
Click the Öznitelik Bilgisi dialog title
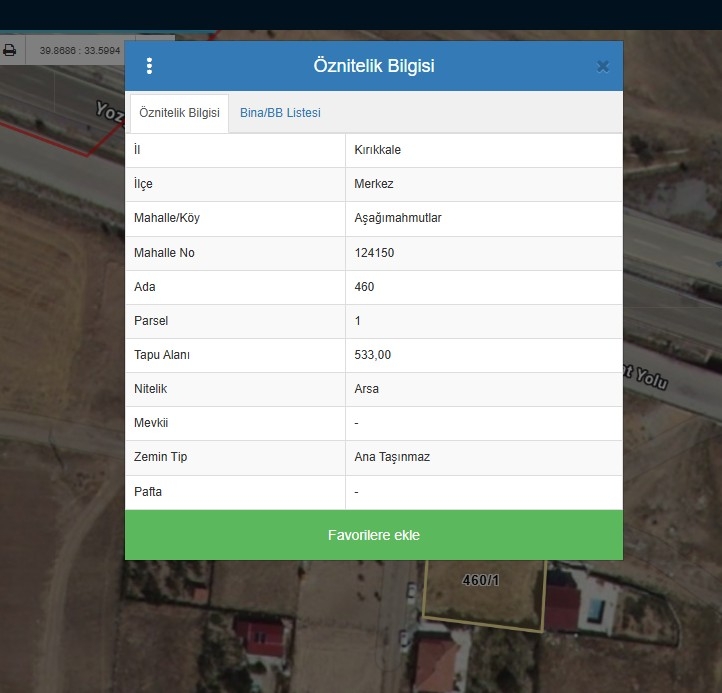[374, 66]
